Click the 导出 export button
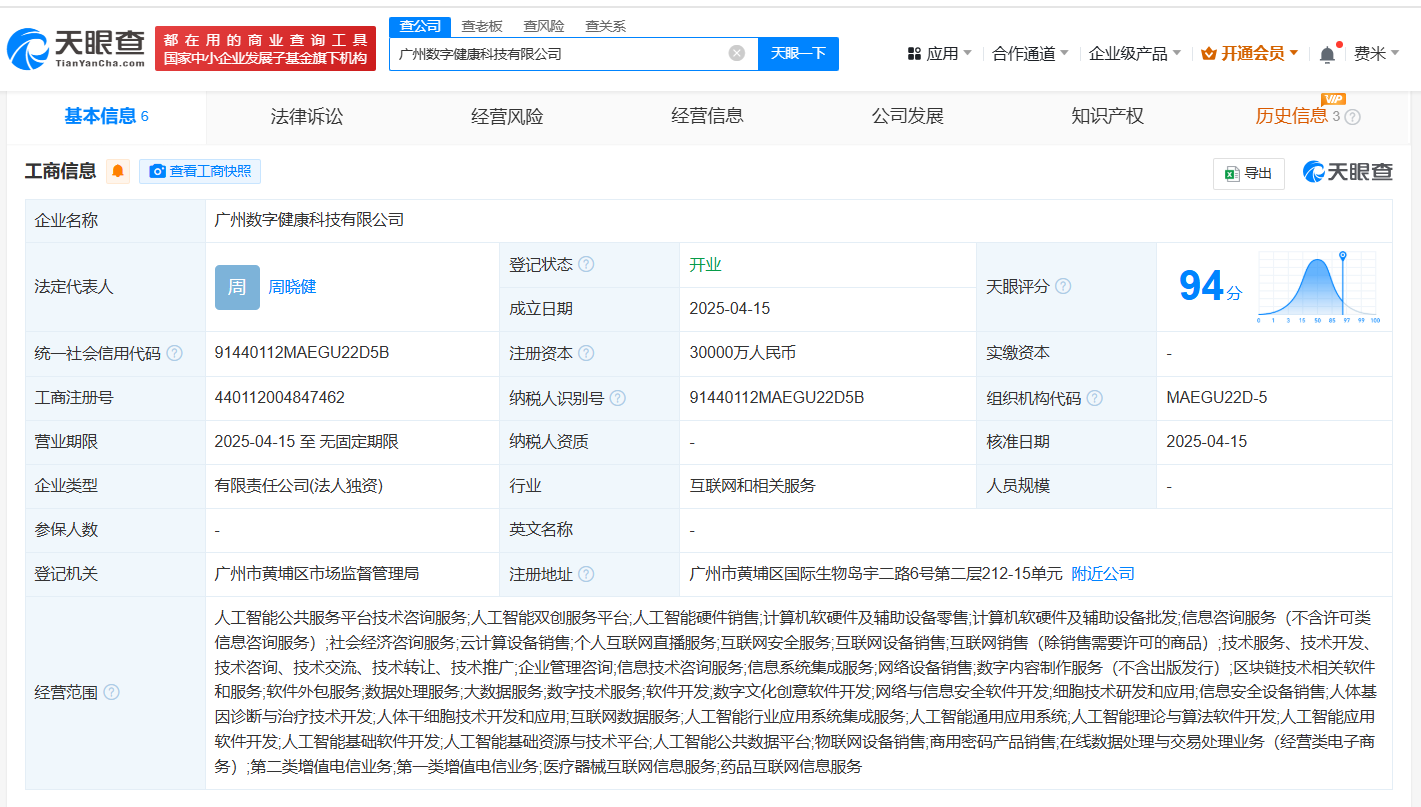Viewport: 1421px width, 807px height. (1248, 173)
